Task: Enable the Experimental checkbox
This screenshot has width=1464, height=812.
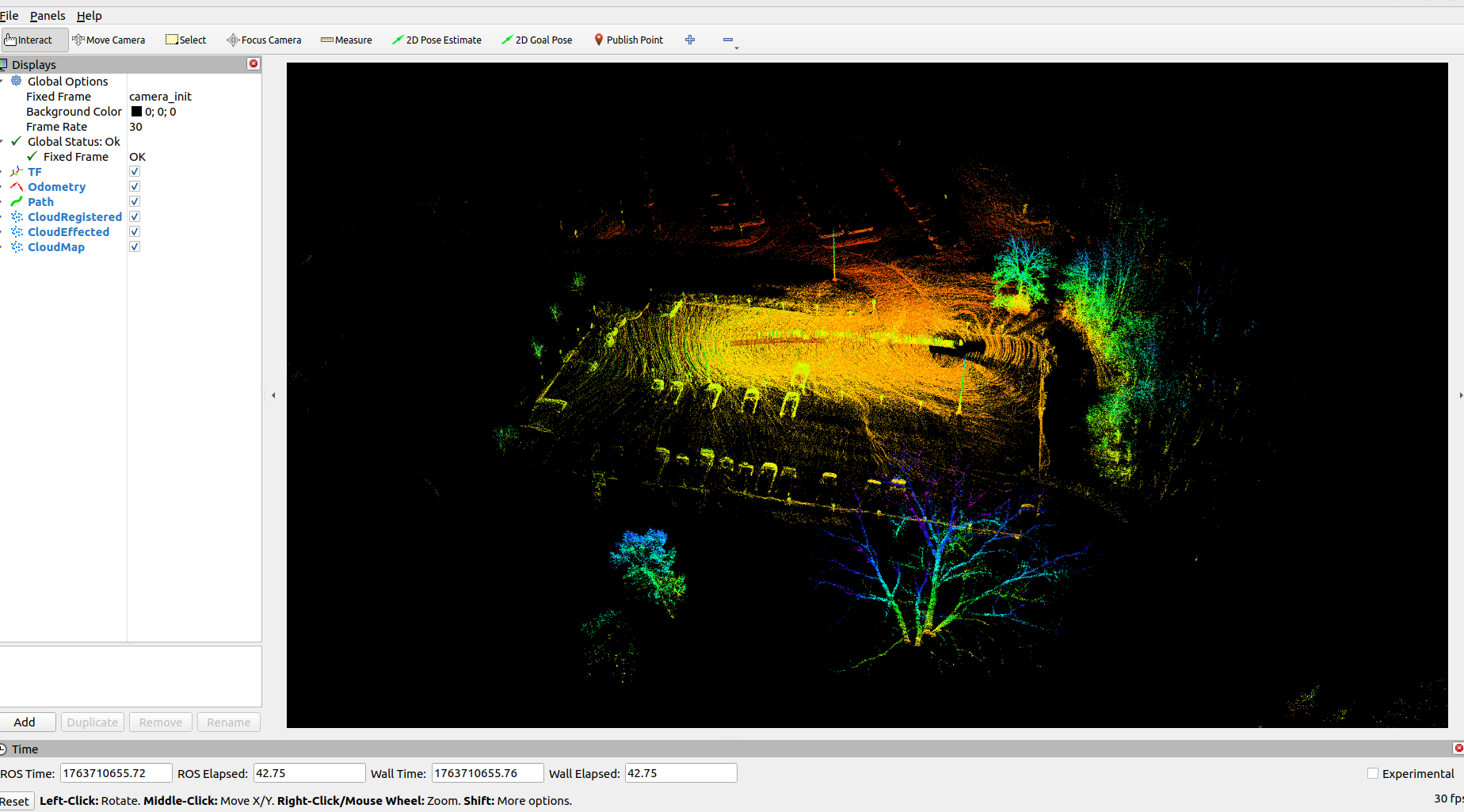Action: tap(1373, 773)
